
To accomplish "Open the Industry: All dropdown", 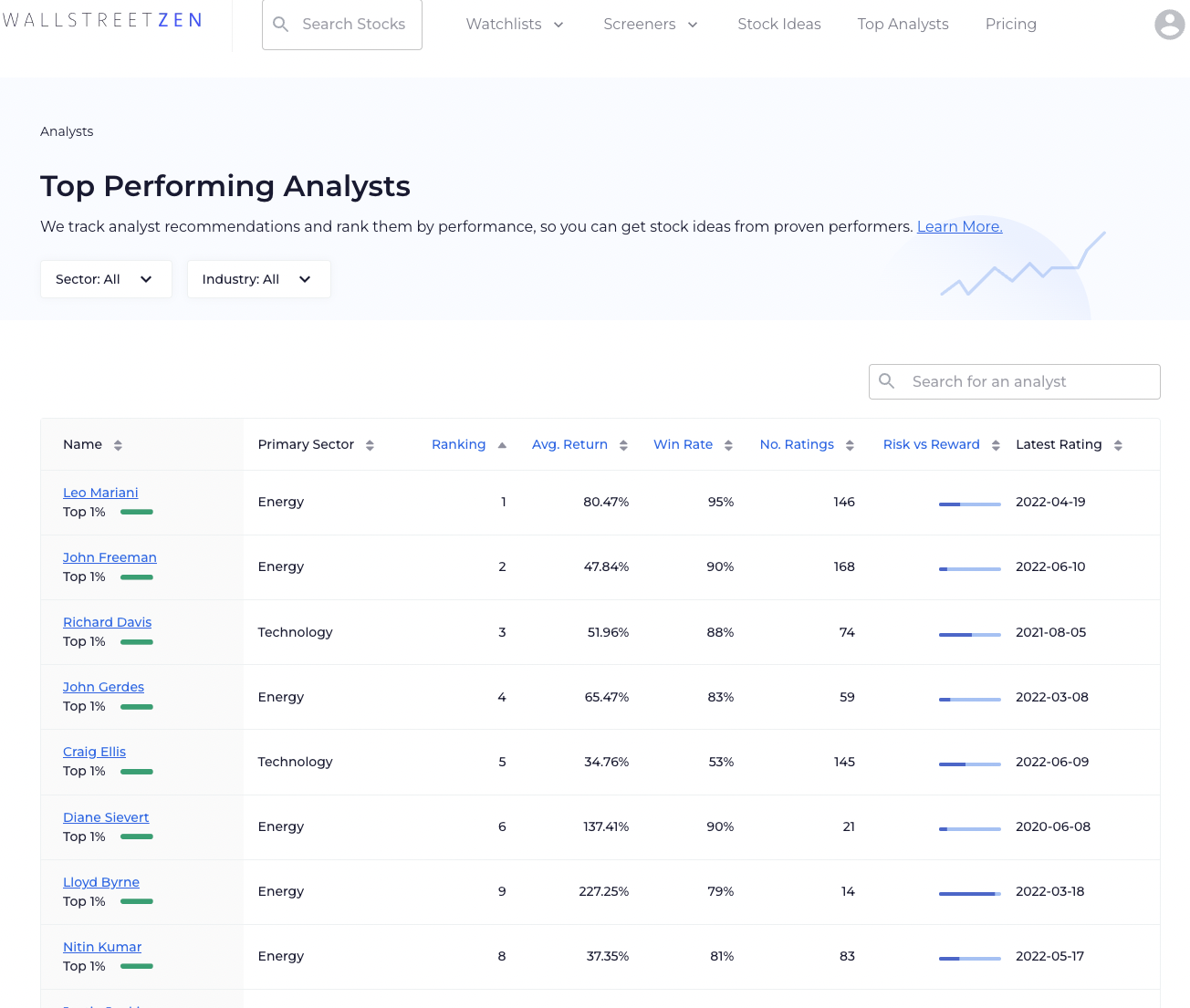I will click(x=258, y=279).
